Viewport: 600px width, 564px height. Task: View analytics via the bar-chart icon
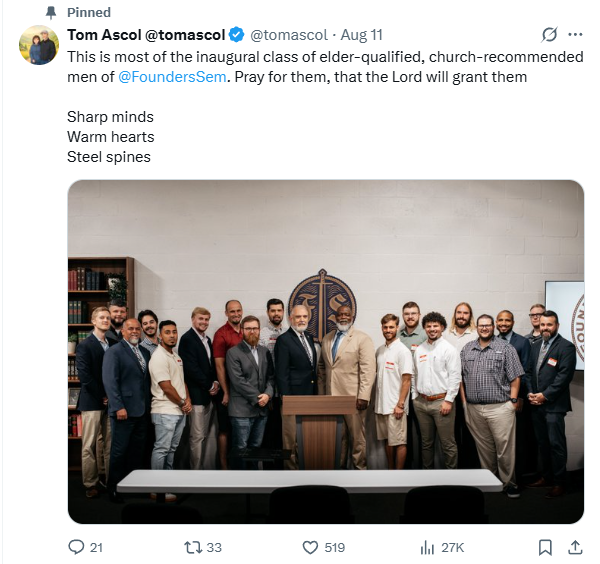click(428, 547)
